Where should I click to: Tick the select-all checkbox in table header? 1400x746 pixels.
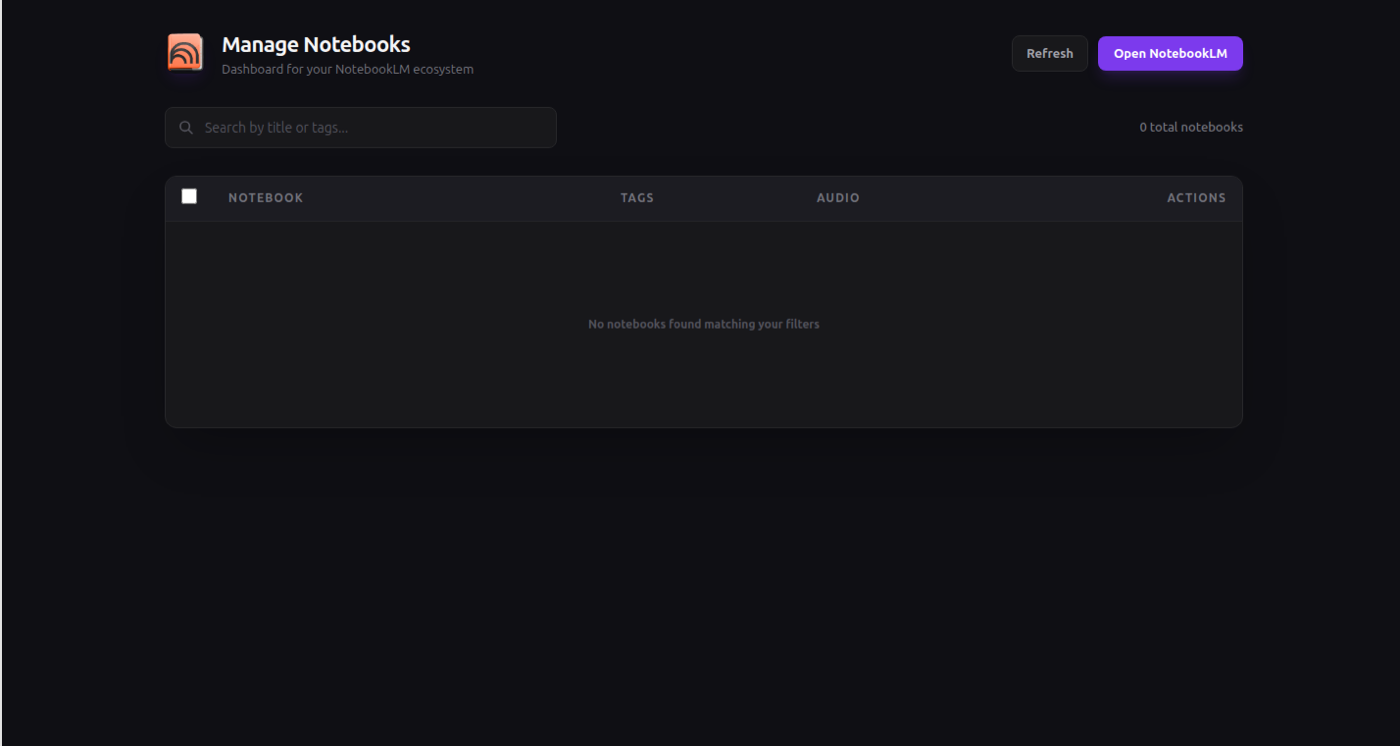pyautogui.click(x=189, y=196)
